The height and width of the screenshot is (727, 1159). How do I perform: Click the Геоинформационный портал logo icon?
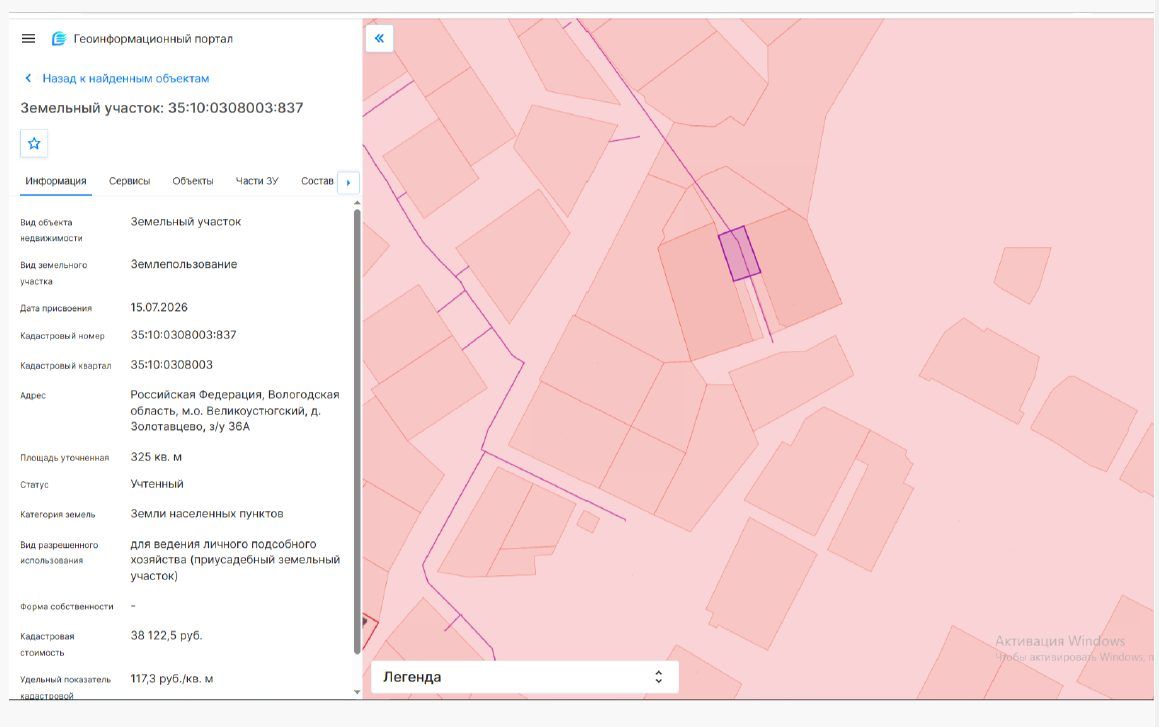(x=58, y=38)
